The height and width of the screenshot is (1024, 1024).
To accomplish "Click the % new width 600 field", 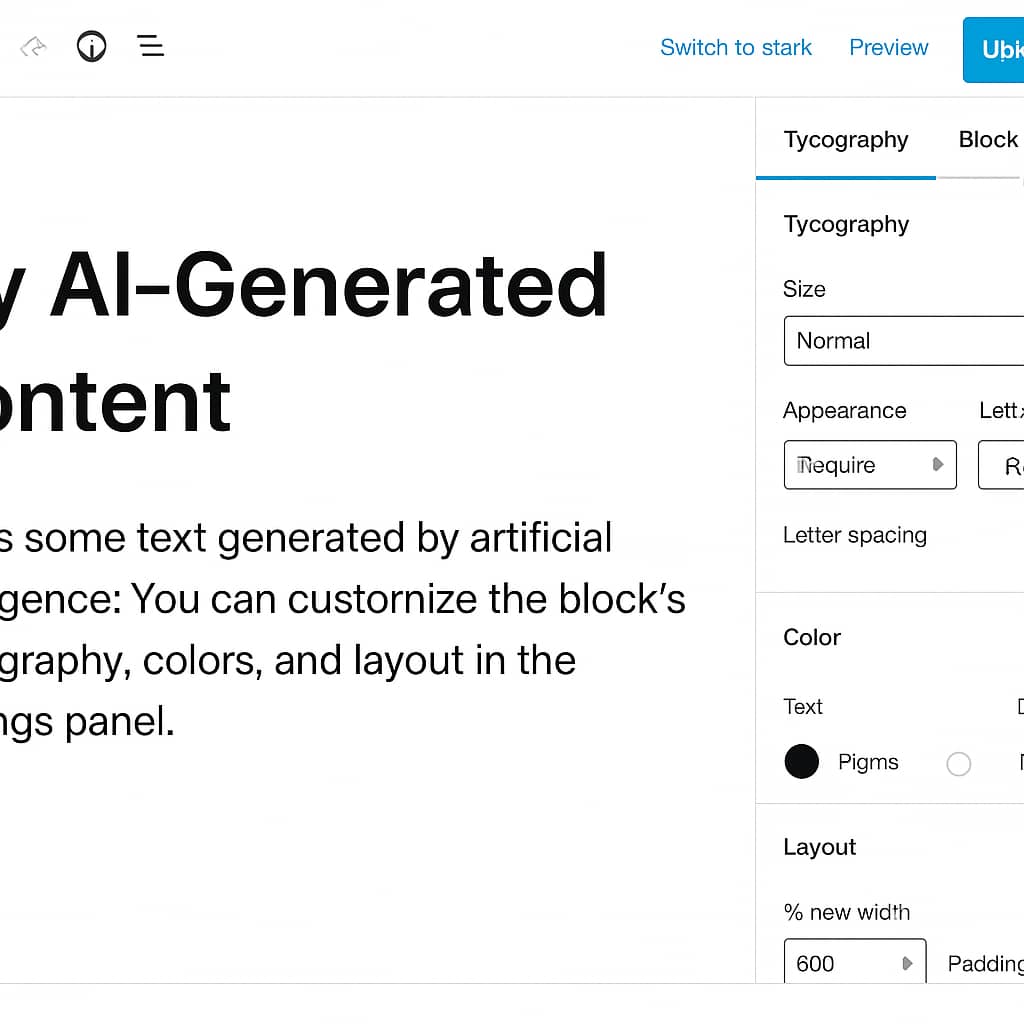I will [845, 963].
